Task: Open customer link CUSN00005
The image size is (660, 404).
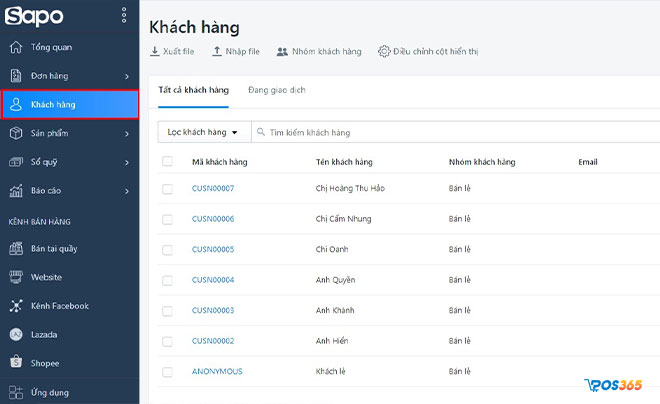Action: pos(213,249)
